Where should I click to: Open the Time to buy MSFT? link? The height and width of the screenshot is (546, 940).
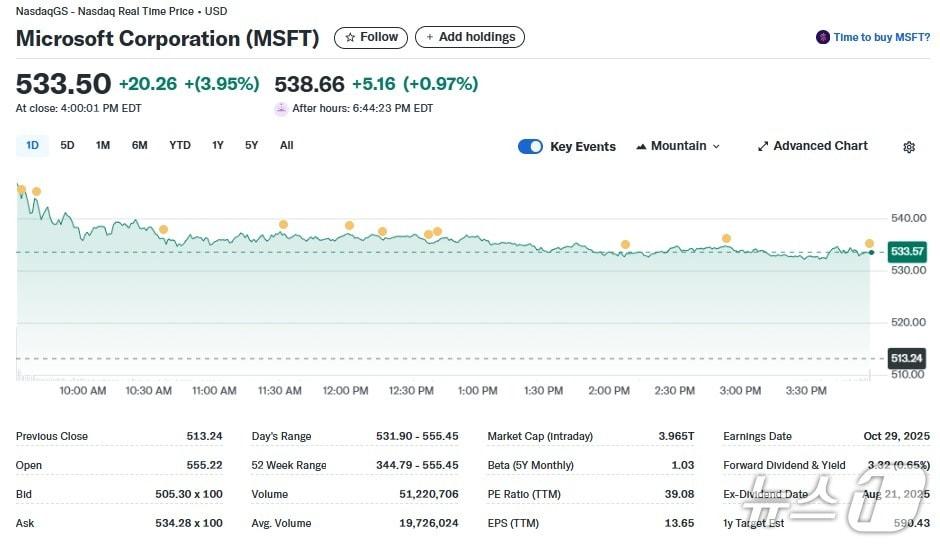[x=881, y=38]
